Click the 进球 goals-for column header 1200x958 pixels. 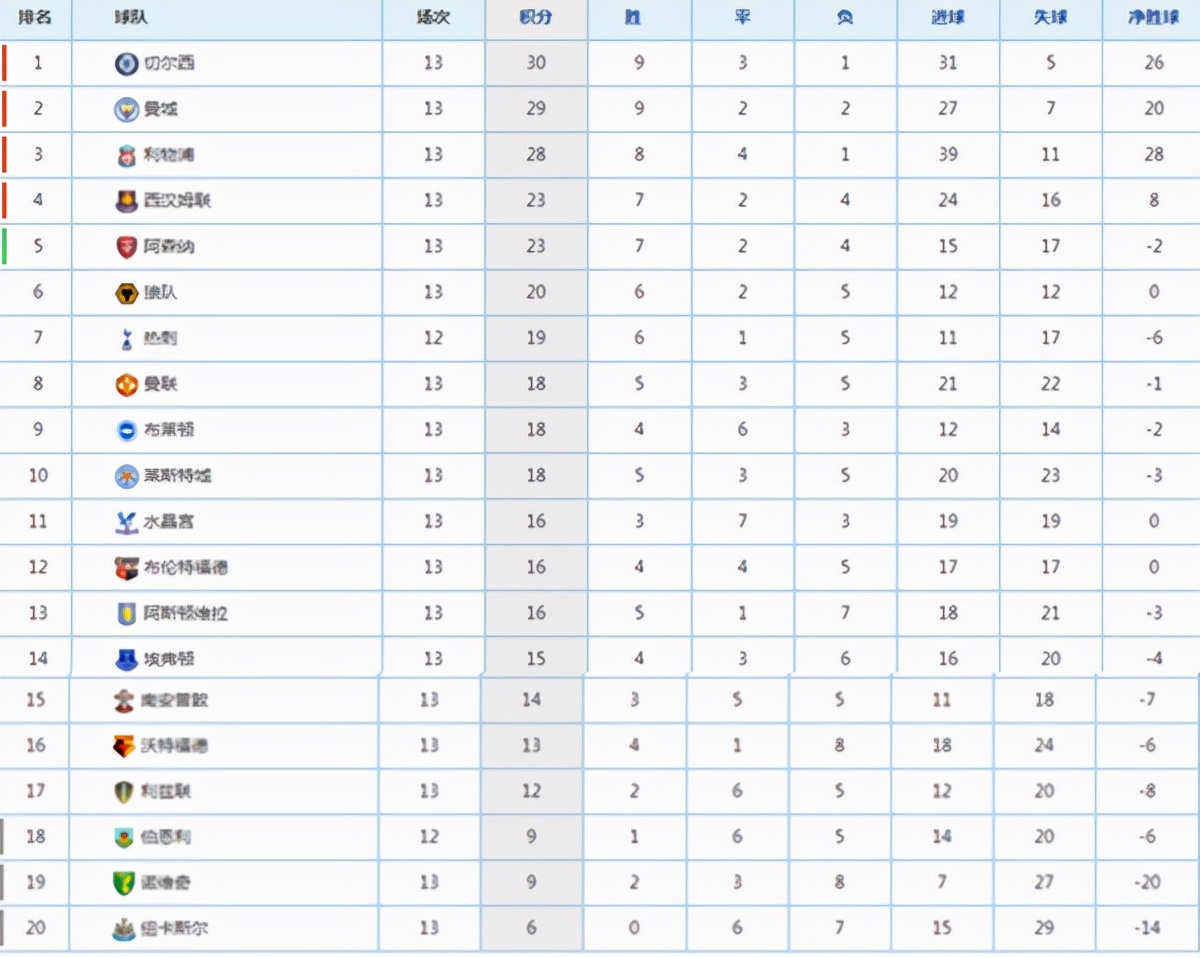click(947, 19)
